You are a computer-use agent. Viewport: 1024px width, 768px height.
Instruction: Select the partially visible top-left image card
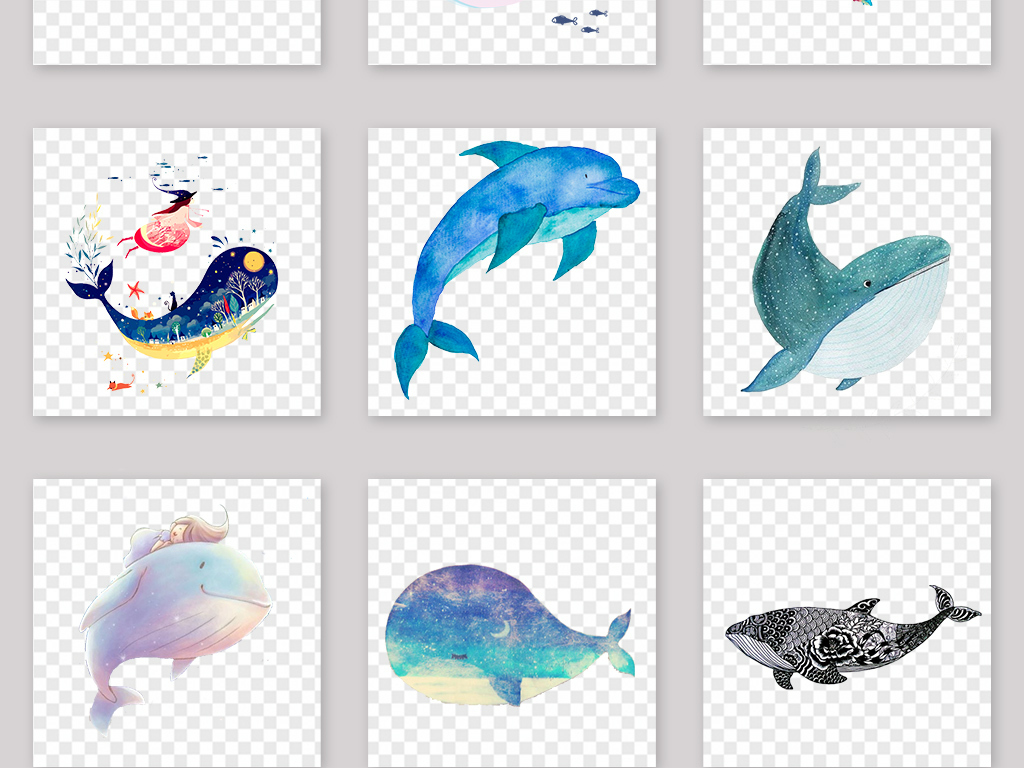[x=177, y=30]
